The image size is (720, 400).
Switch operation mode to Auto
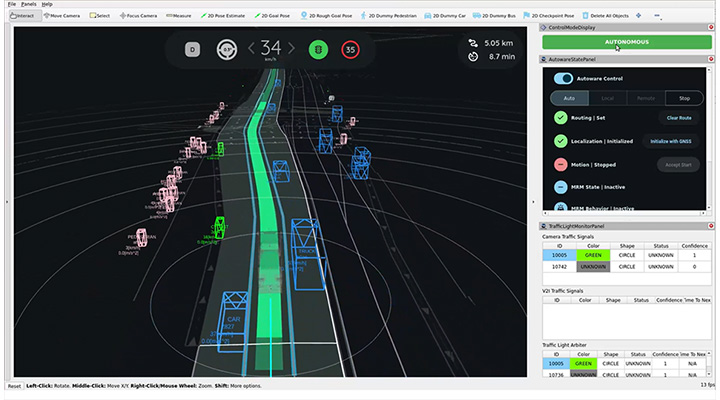pyautogui.click(x=569, y=98)
